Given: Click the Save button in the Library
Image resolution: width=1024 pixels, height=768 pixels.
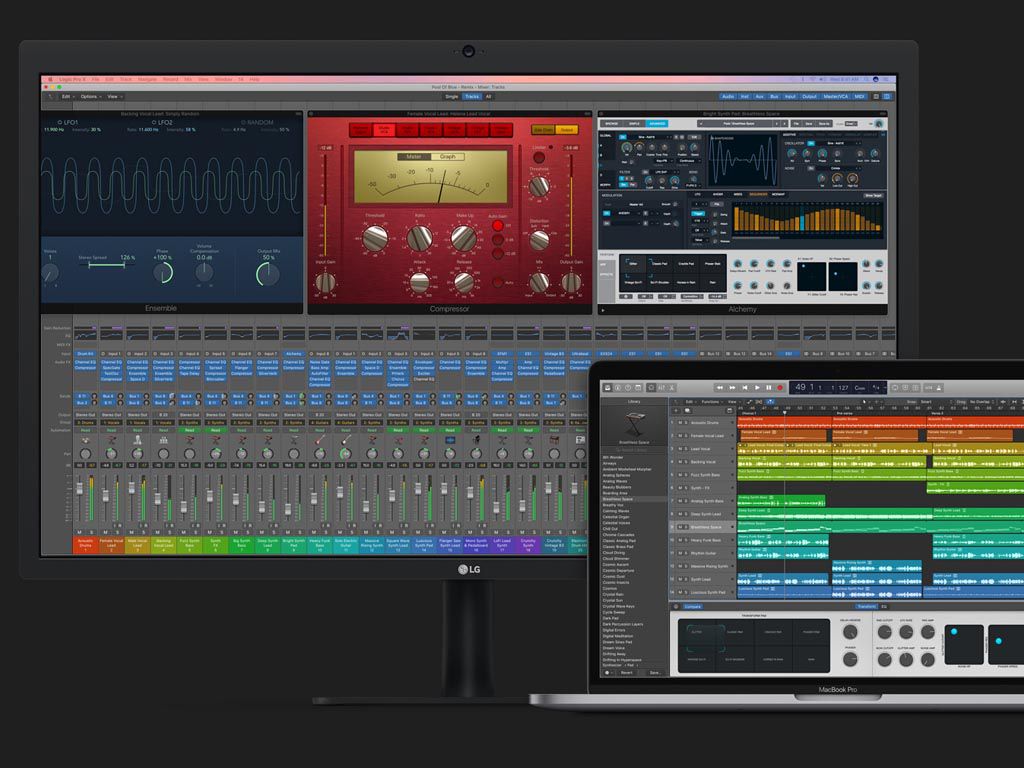Looking at the screenshot, I should [x=654, y=673].
